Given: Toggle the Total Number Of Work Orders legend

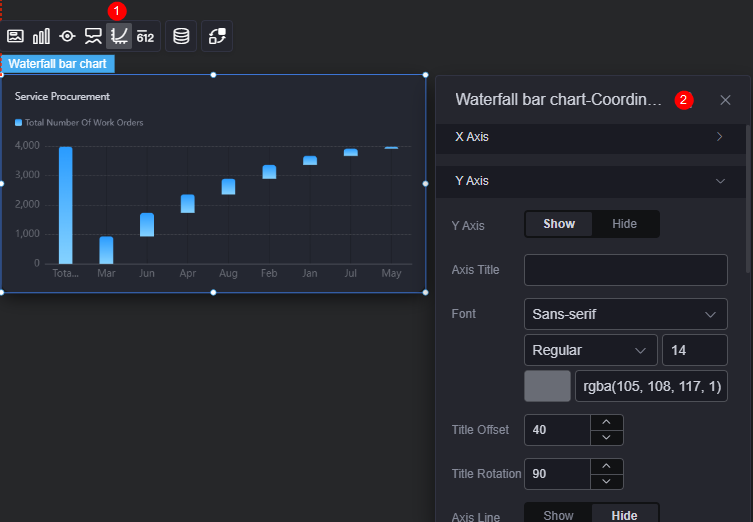Looking at the screenshot, I should point(79,122).
